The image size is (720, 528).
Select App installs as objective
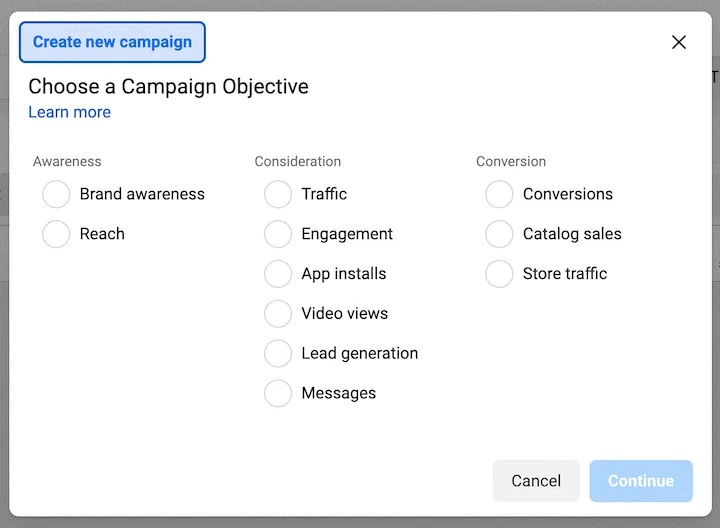278,274
